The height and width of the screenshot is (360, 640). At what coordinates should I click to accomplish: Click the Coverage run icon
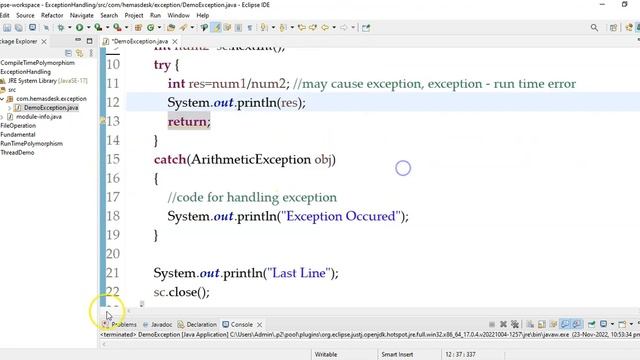[x=98, y=28]
